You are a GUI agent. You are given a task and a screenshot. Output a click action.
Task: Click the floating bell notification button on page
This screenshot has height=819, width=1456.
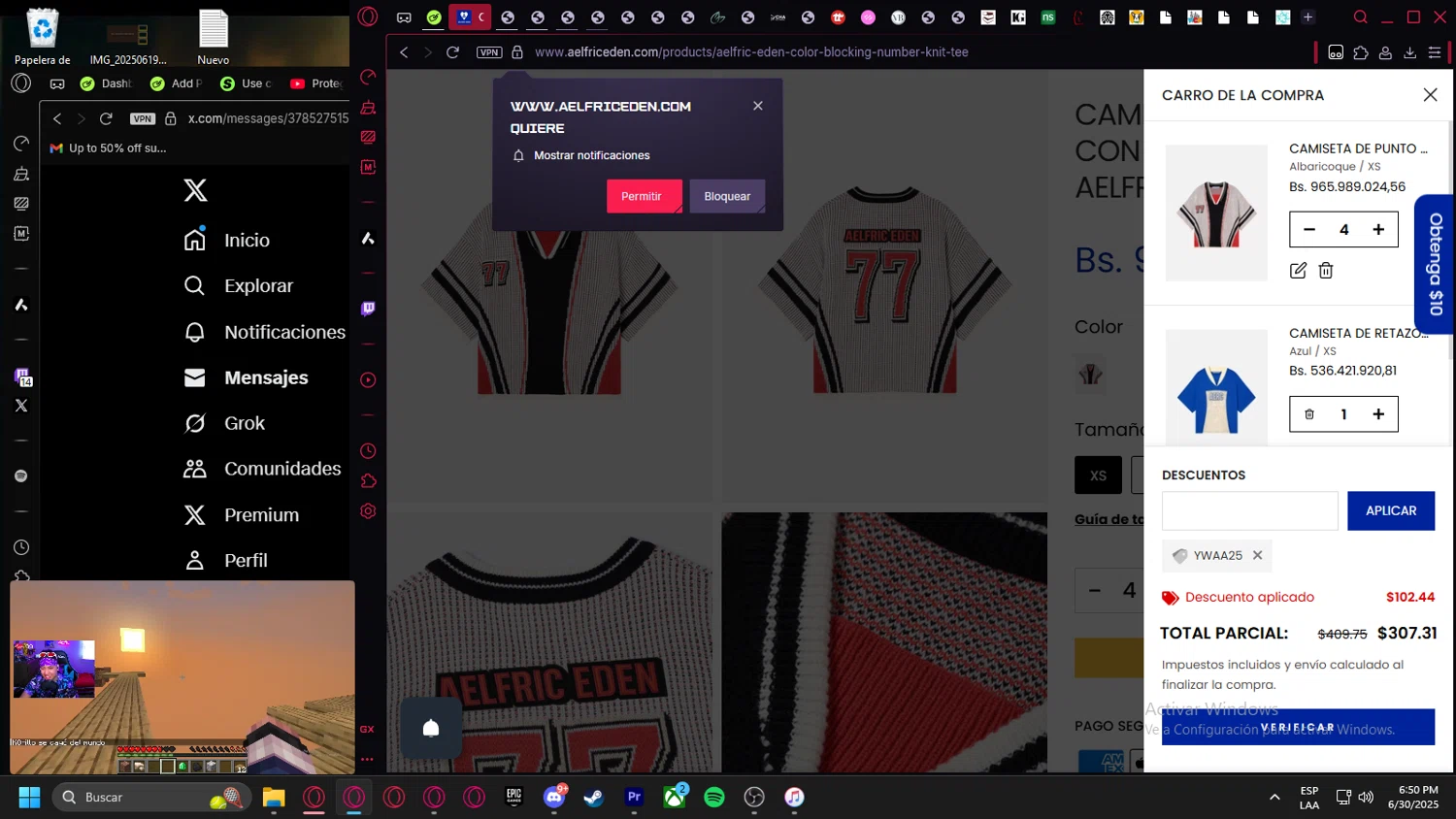pos(431,728)
